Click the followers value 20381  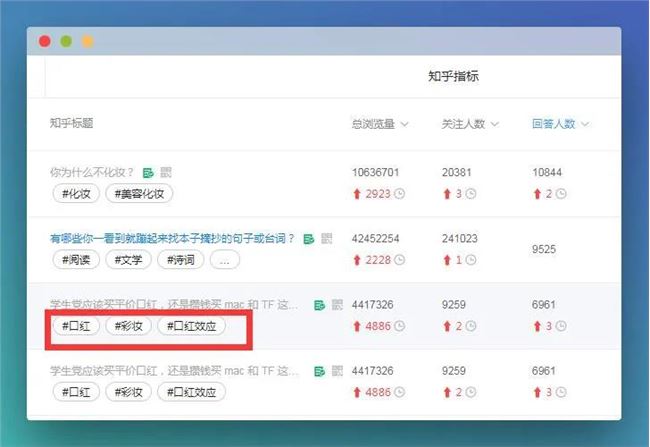[x=456, y=172]
